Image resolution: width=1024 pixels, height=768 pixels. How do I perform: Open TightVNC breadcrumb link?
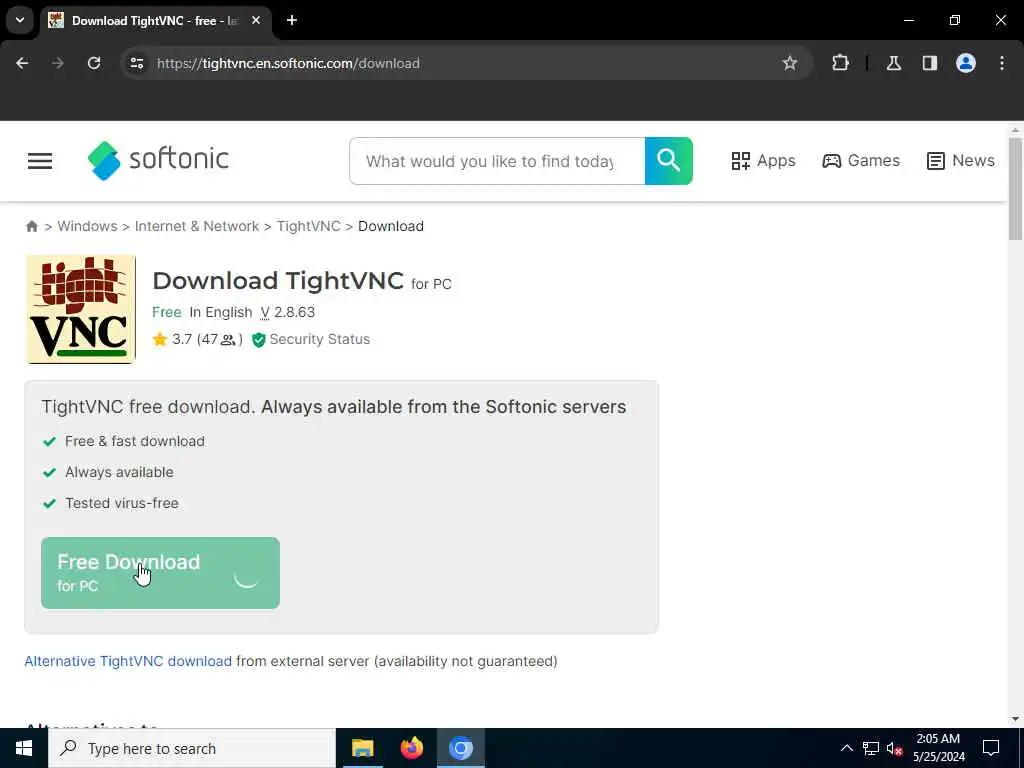point(308,226)
